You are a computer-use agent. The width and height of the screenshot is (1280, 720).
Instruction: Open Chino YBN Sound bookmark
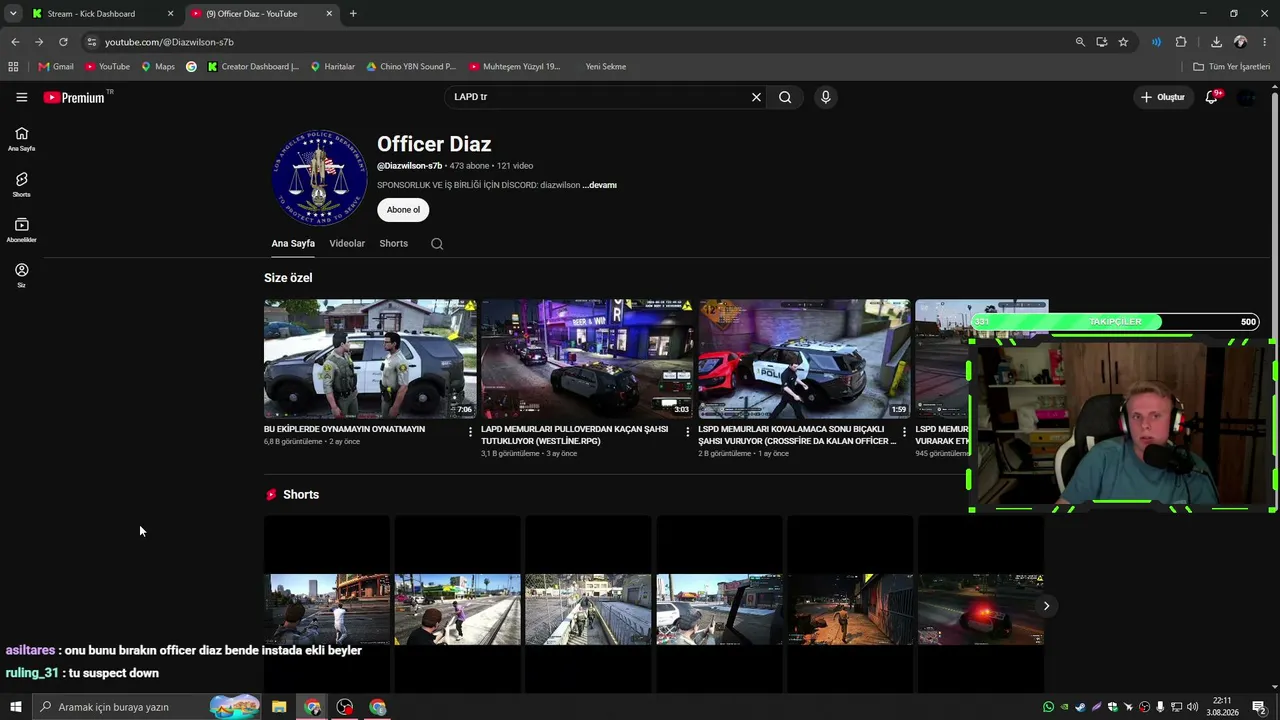(411, 67)
